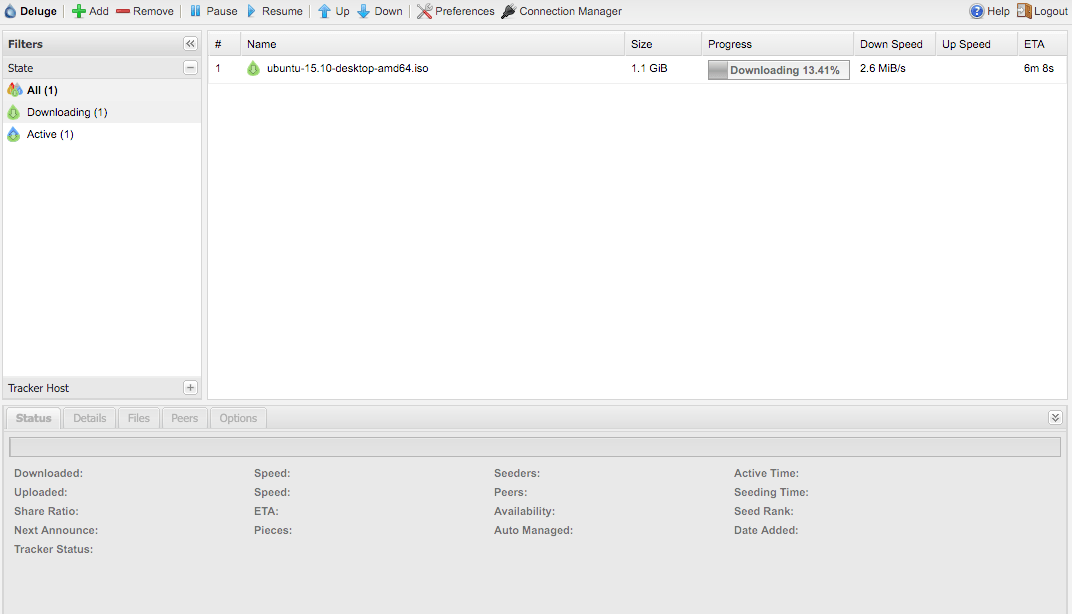Move torrent up with Up arrow
The width and height of the screenshot is (1072, 614).
tap(324, 11)
